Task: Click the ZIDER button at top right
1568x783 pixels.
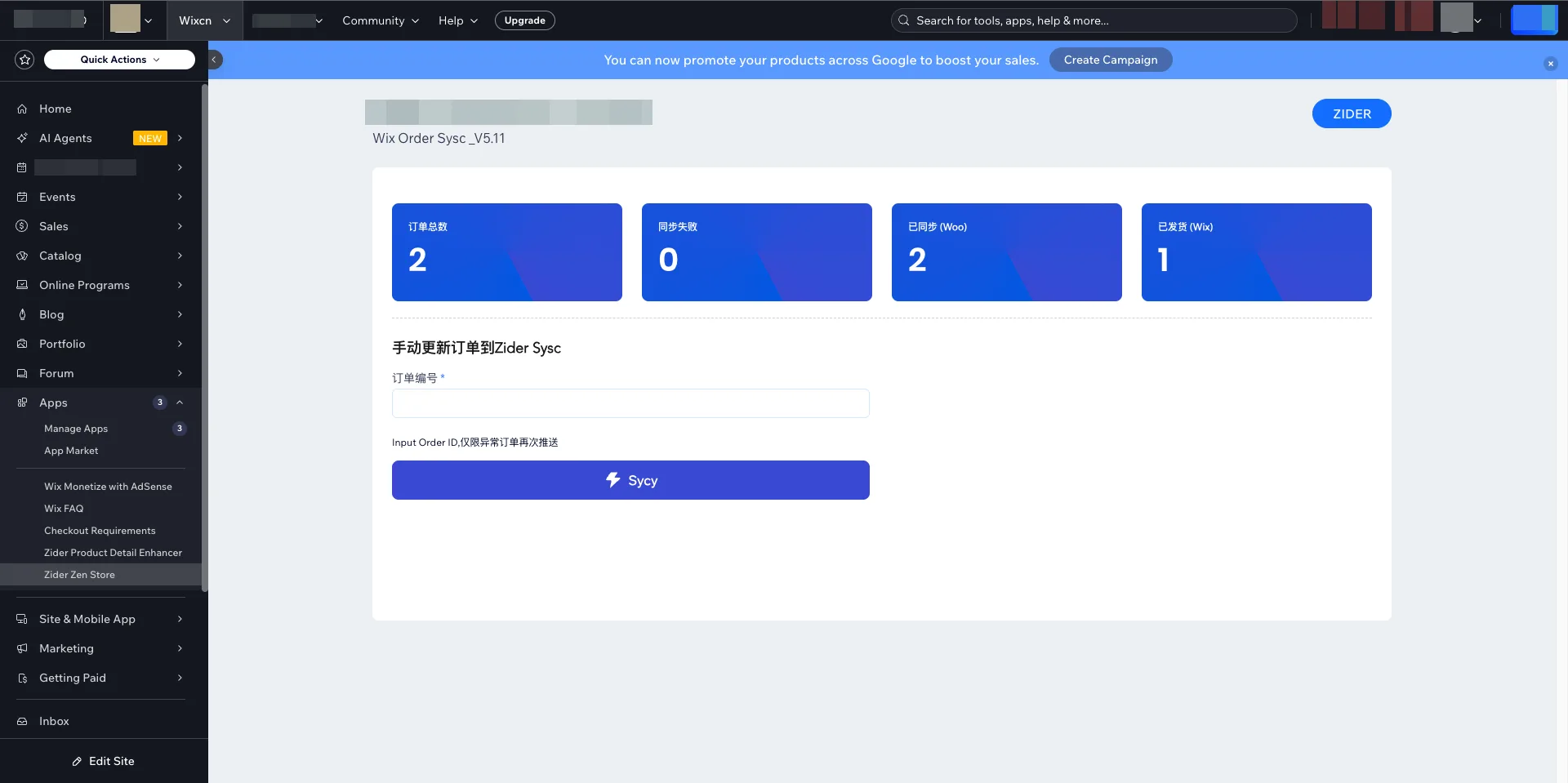Action: 1351,113
